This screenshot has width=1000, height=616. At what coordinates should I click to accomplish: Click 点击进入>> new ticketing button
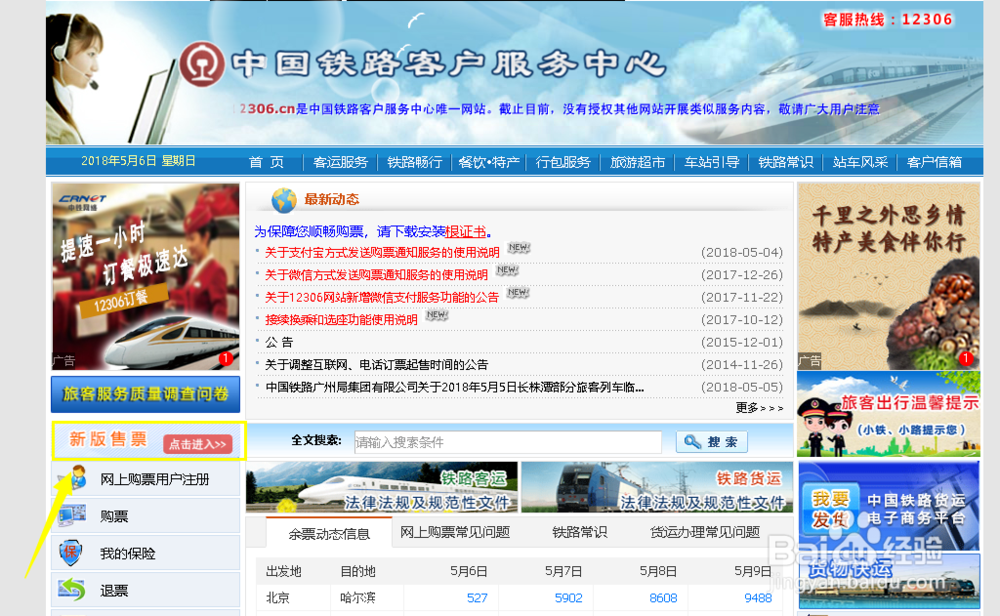tap(197, 444)
